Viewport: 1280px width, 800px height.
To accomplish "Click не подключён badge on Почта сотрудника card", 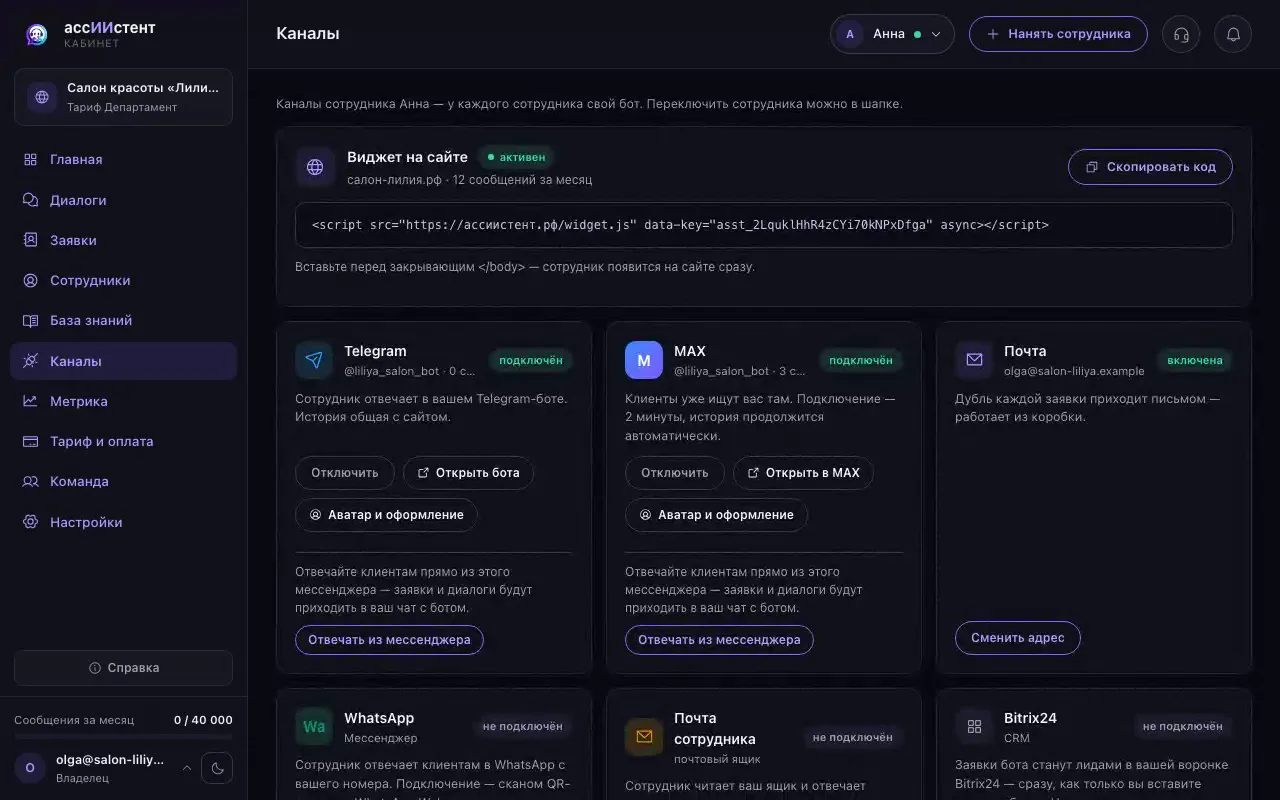I will [852, 737].
